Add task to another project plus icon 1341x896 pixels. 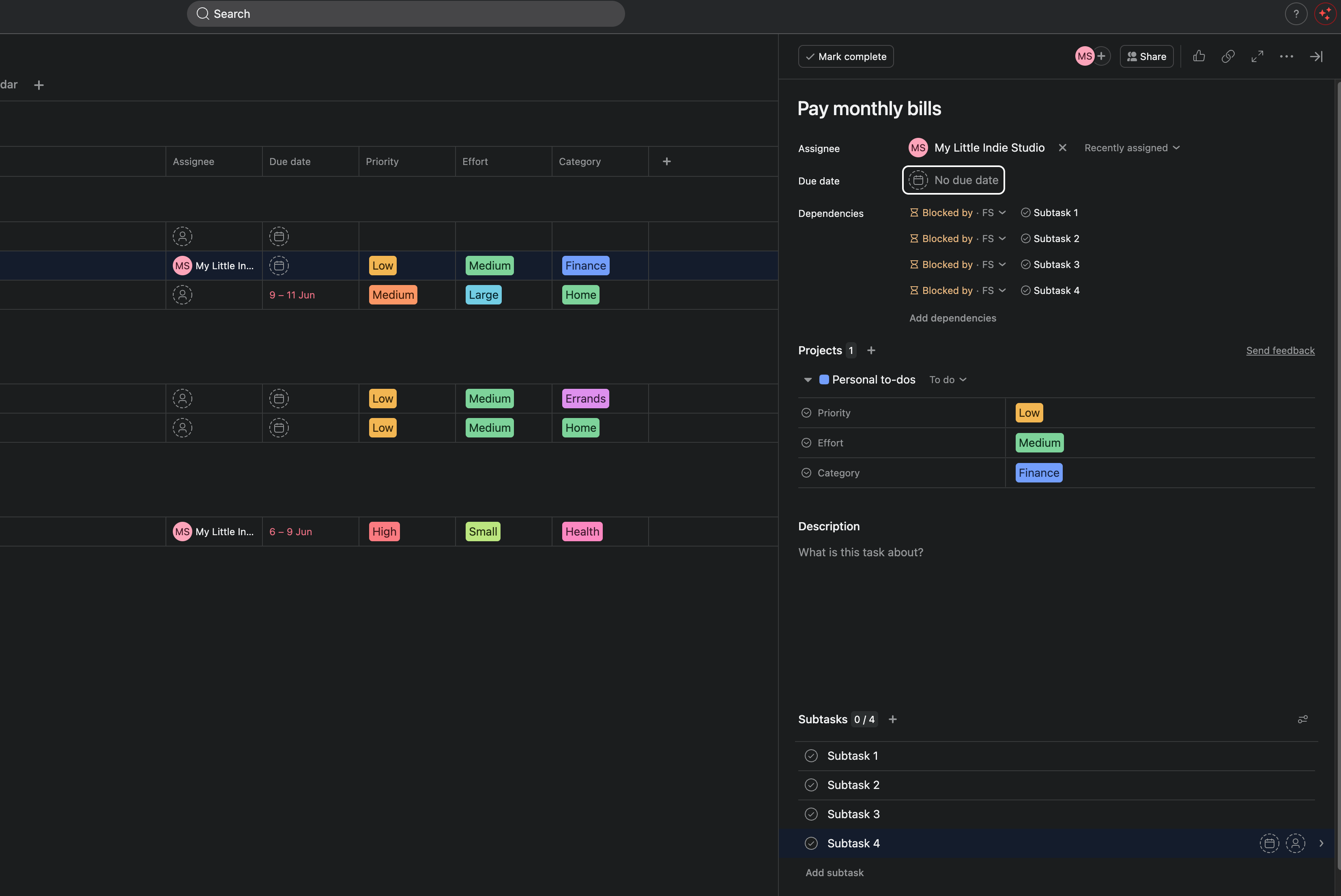point(870,350)
